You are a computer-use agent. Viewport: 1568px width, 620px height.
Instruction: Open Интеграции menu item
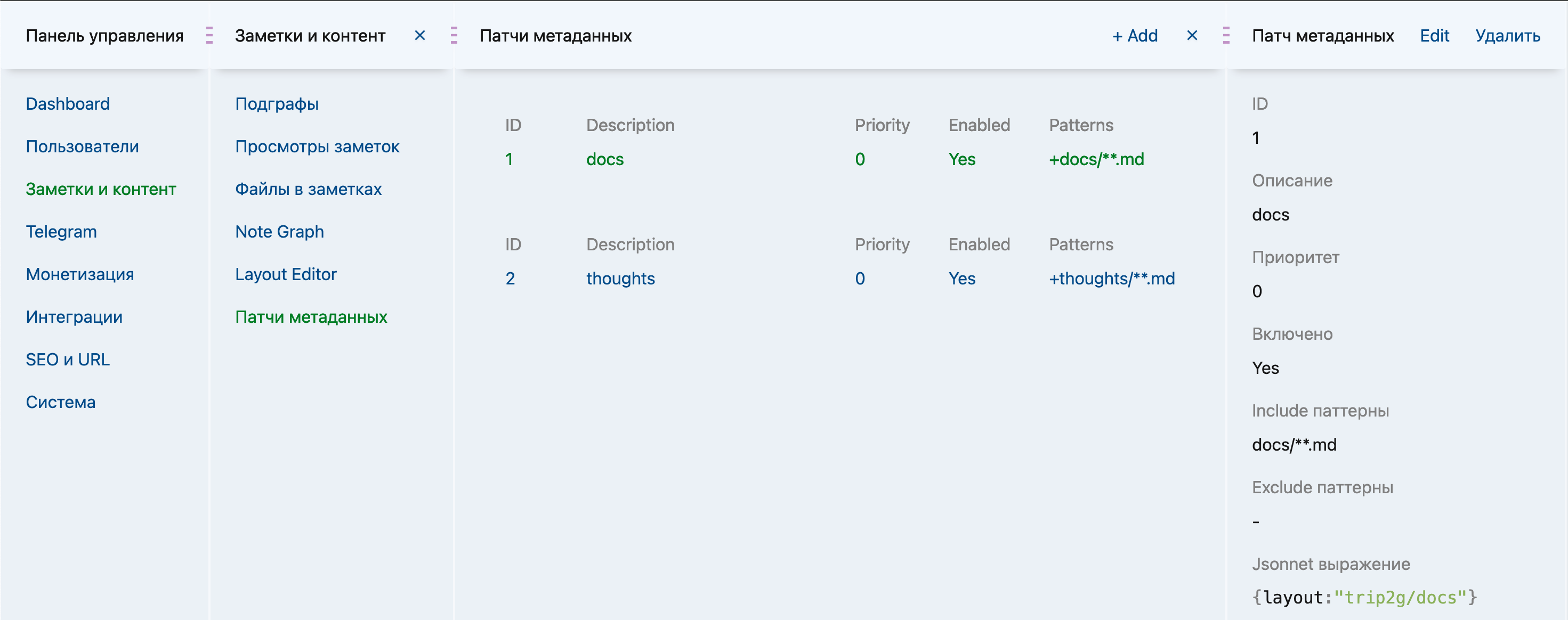pos(74,317)
